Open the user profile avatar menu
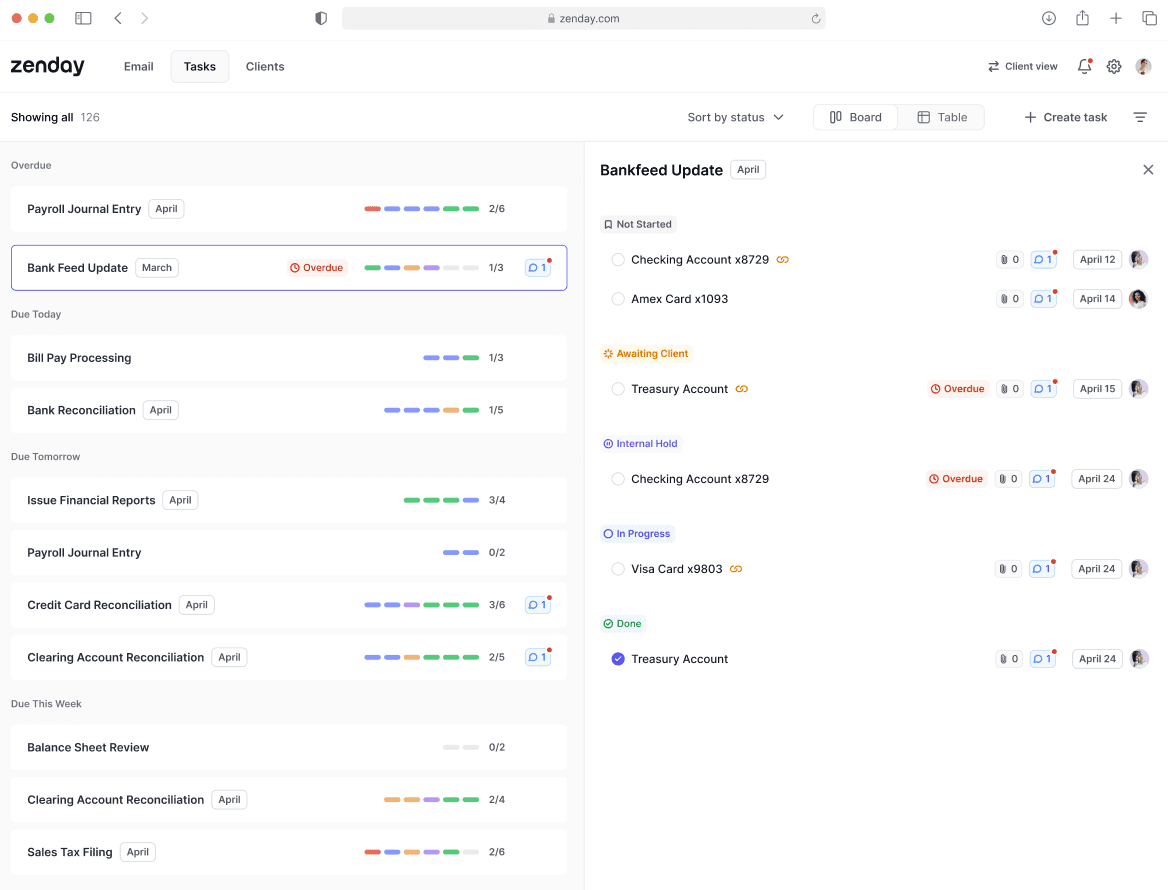Image resolution: width=1168 pixels, height=890 pixels. (1143, 66)
